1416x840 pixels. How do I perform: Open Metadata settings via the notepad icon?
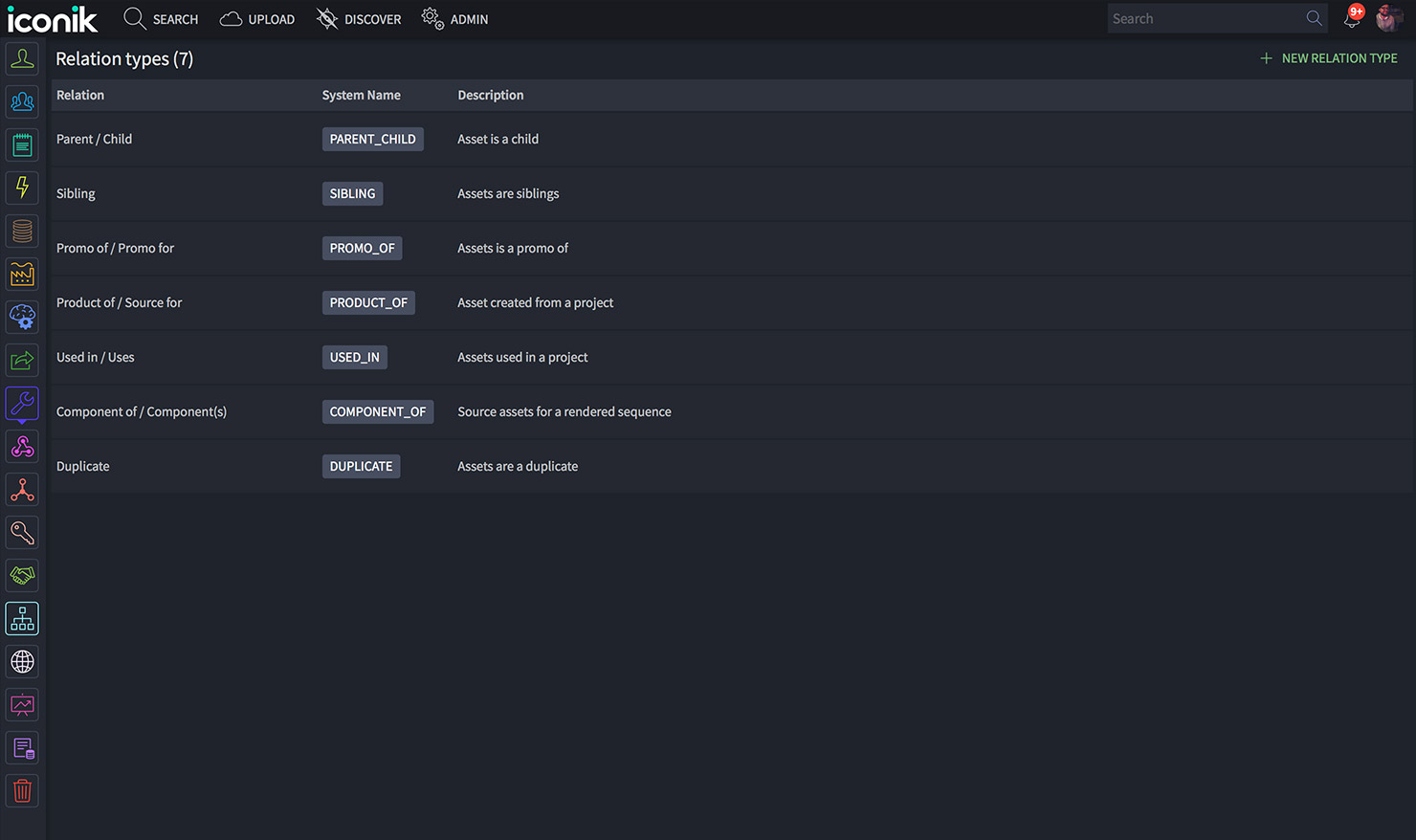point(22,144)
